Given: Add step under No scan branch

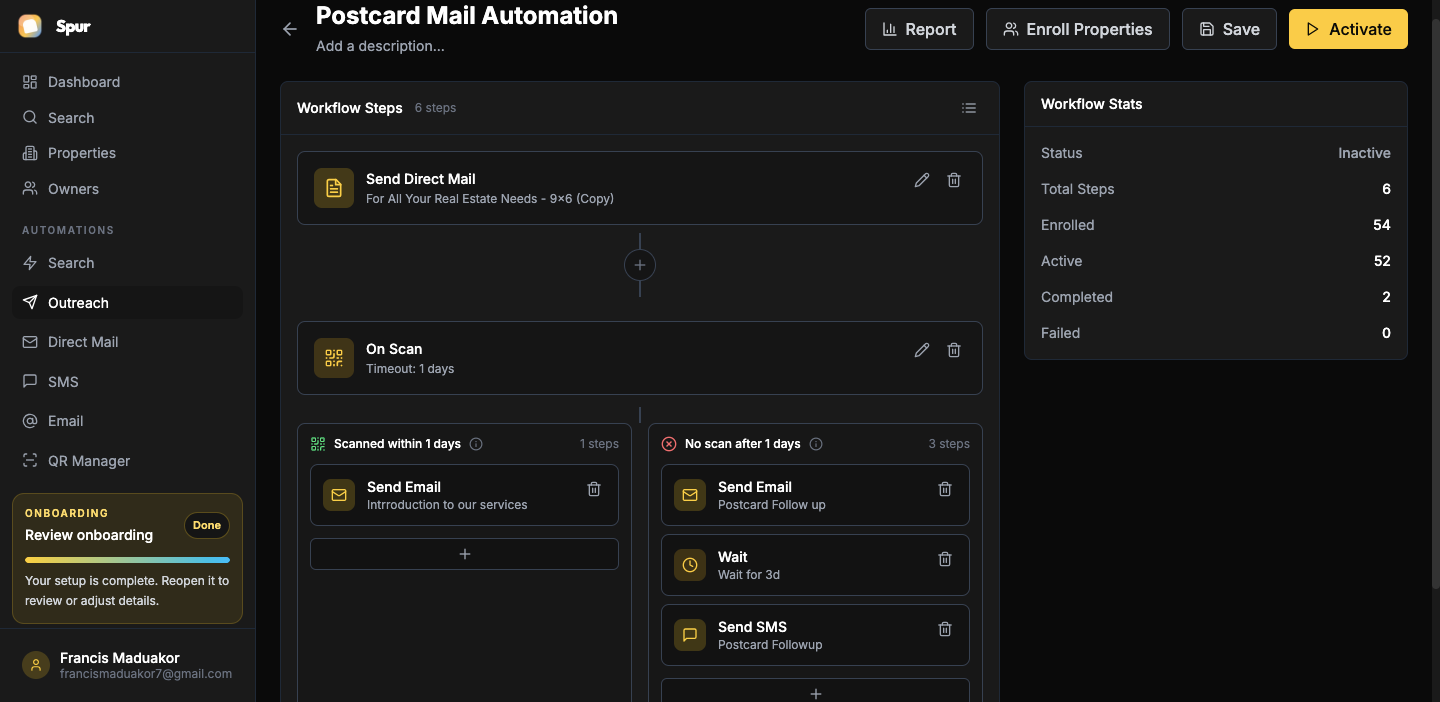Looking at the screenshot, I should (x=815, y=691).
